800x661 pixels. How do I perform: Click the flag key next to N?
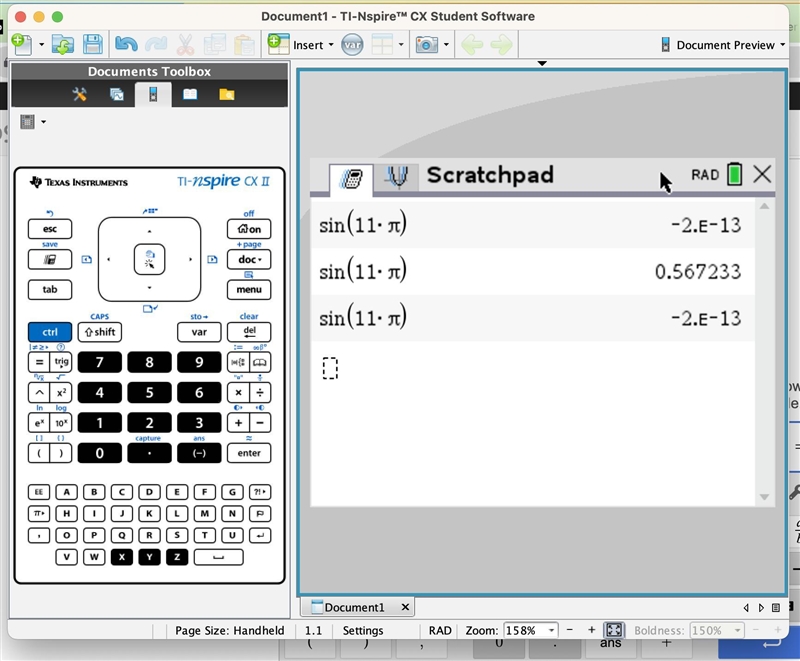click(260, 514)
